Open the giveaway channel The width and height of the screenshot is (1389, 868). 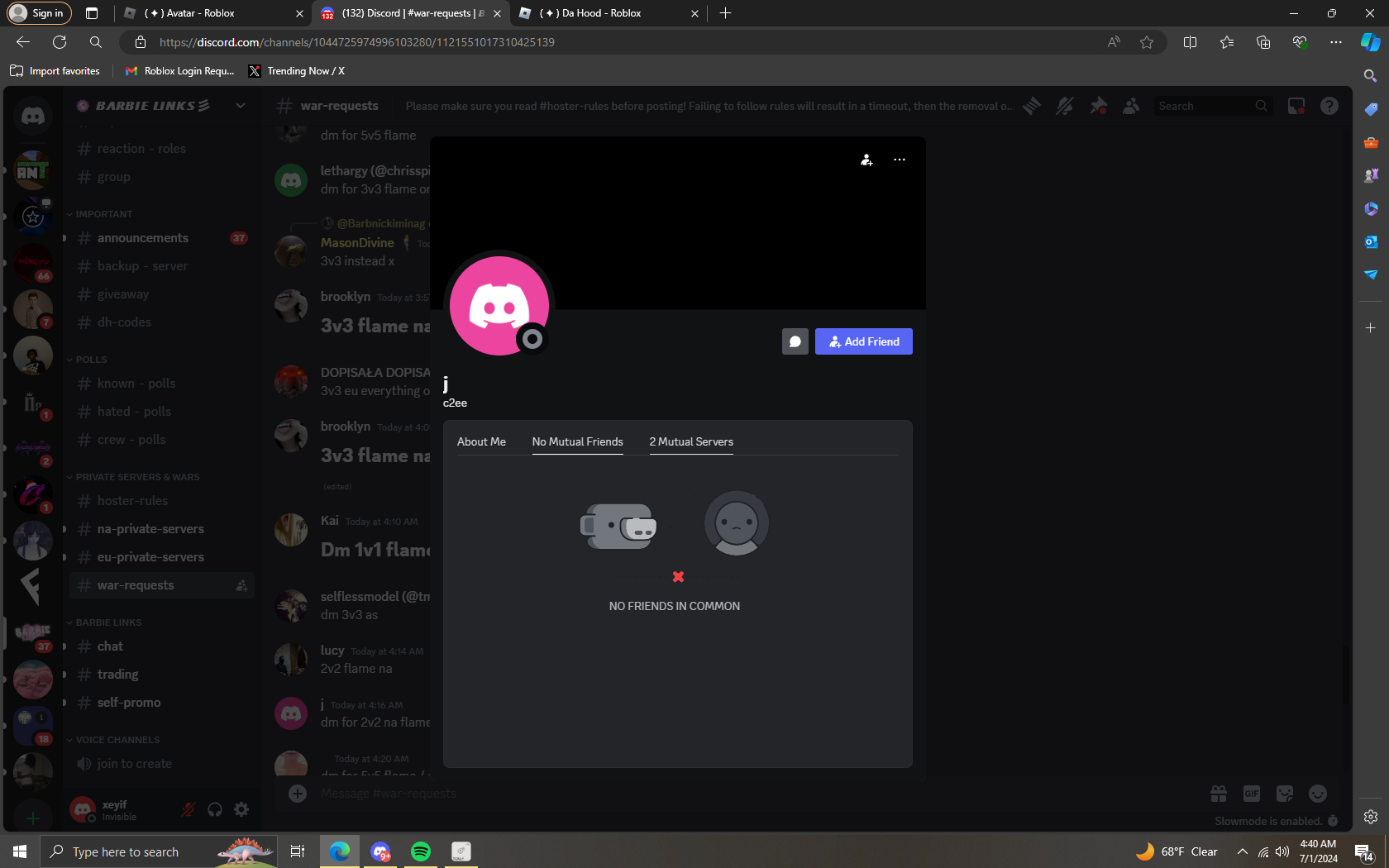click(x=161, y=294)
